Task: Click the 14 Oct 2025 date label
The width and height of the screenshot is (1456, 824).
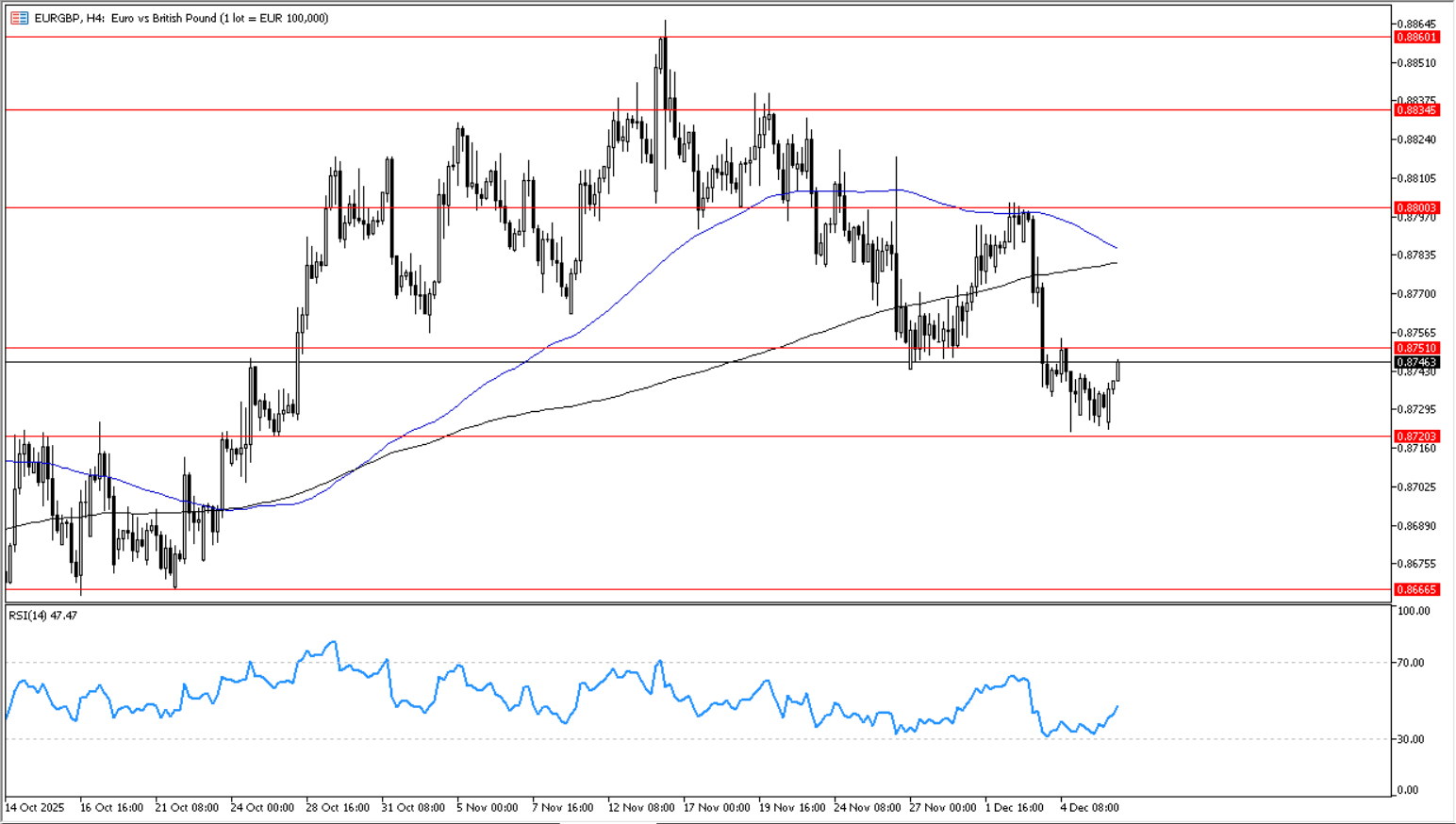Action: tap(35, 808)
